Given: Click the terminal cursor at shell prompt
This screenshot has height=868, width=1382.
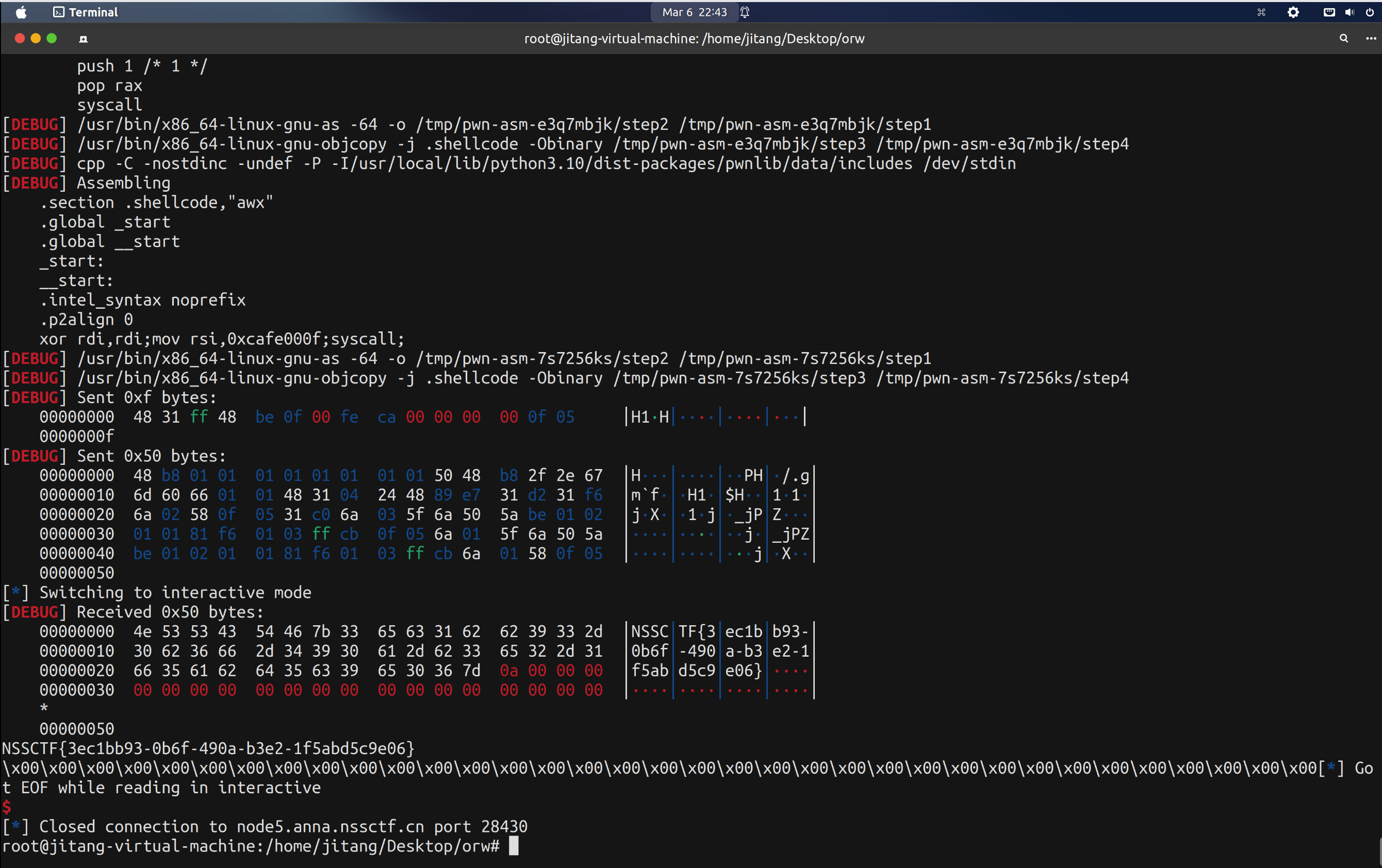Looking at the screenshot, I should click(514, 846).
